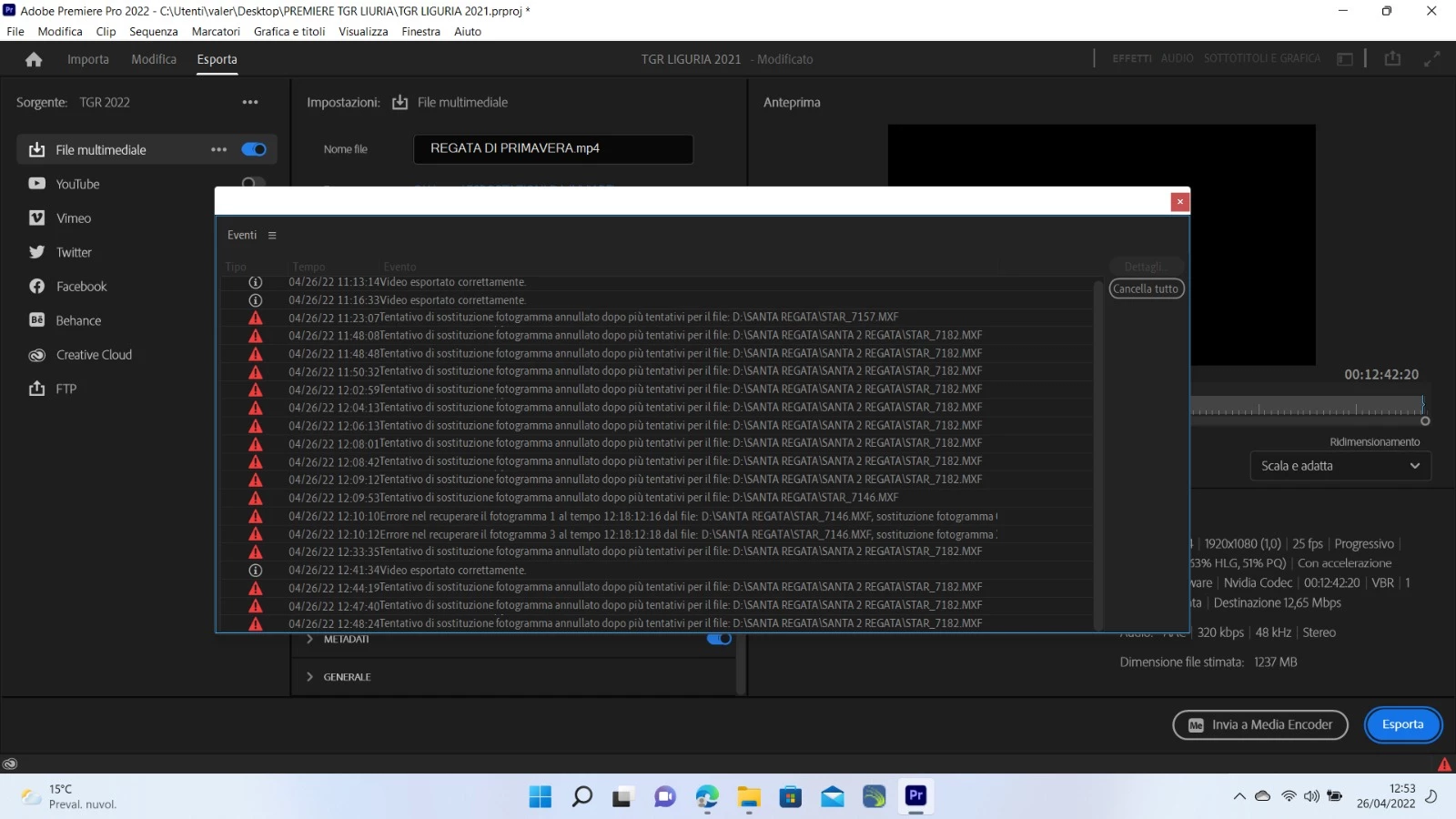Click the quick export share icon
This screenshot has width=1456, height=819.
tap(1392, 58)
